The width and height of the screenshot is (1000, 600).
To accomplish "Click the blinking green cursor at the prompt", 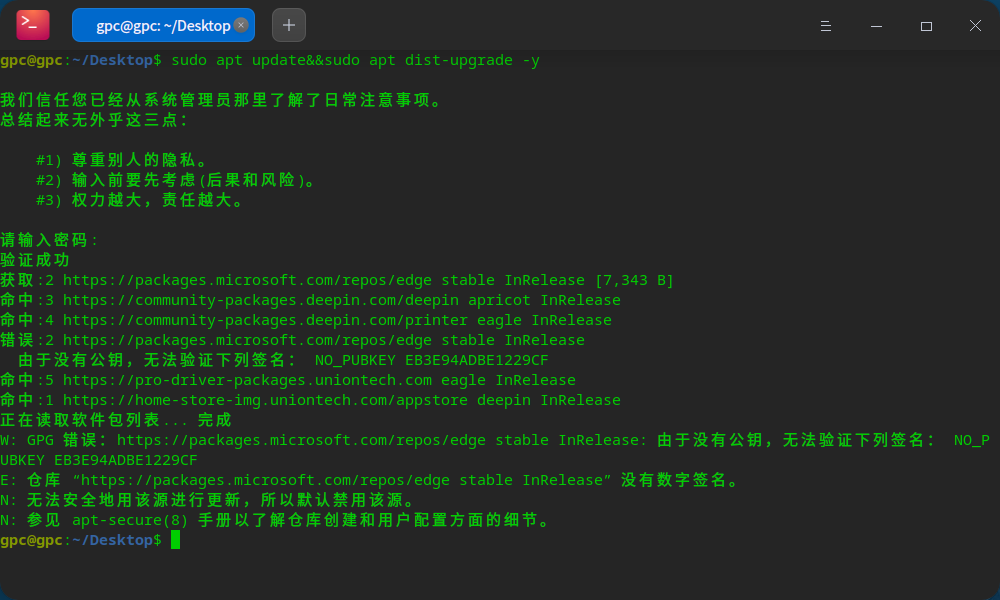I will (177, 540).
